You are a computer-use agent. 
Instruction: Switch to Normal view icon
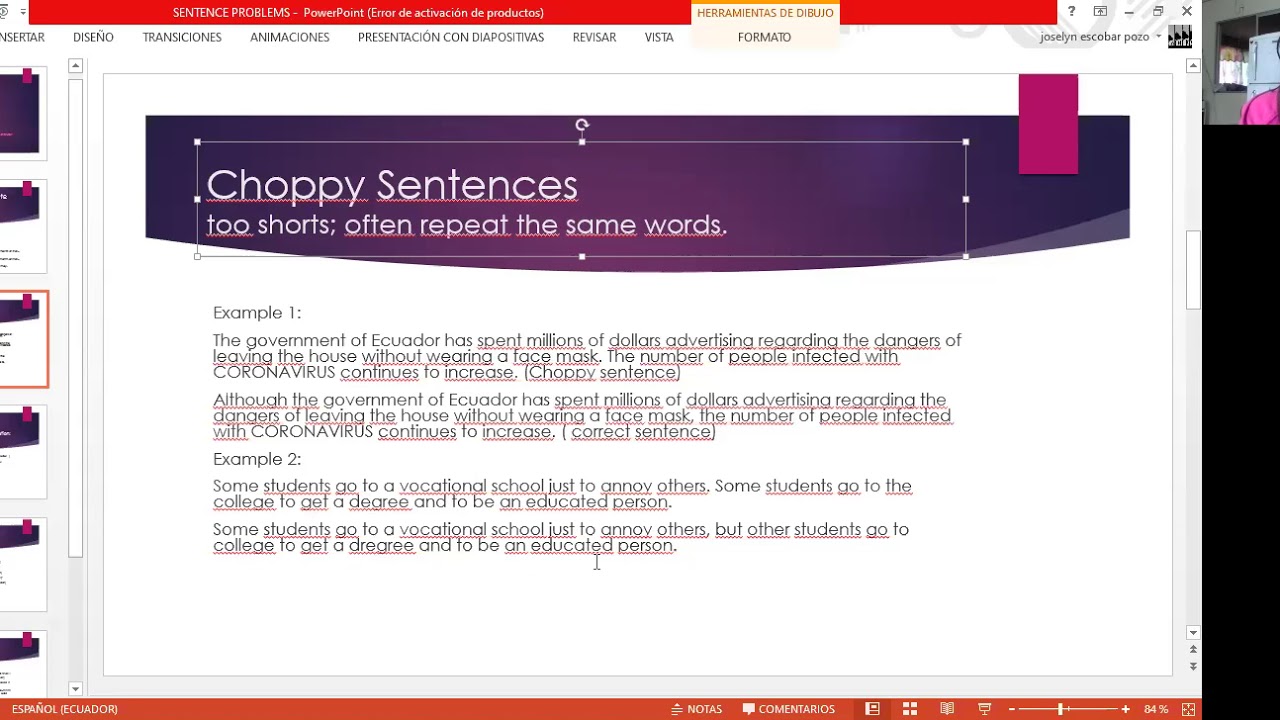872,709
